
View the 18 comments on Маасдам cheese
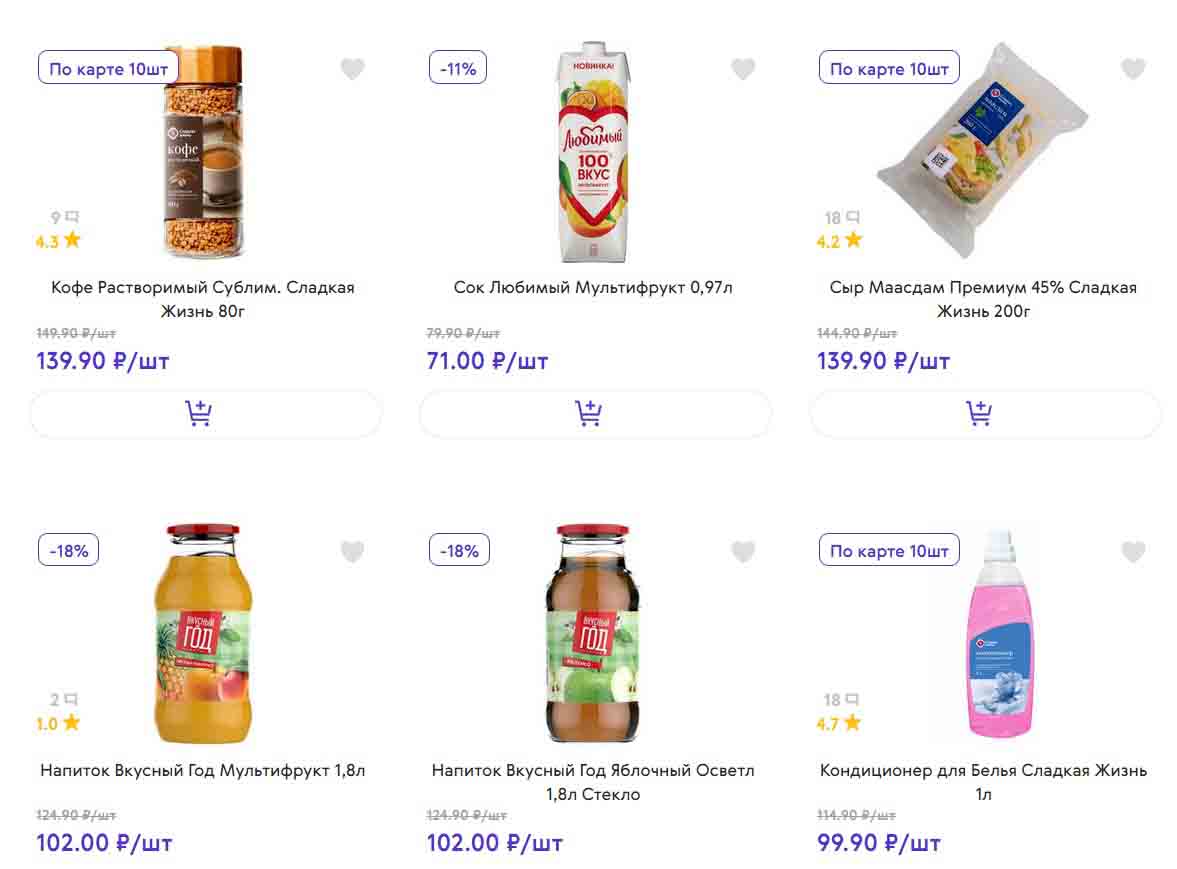[x=842, y=217]
